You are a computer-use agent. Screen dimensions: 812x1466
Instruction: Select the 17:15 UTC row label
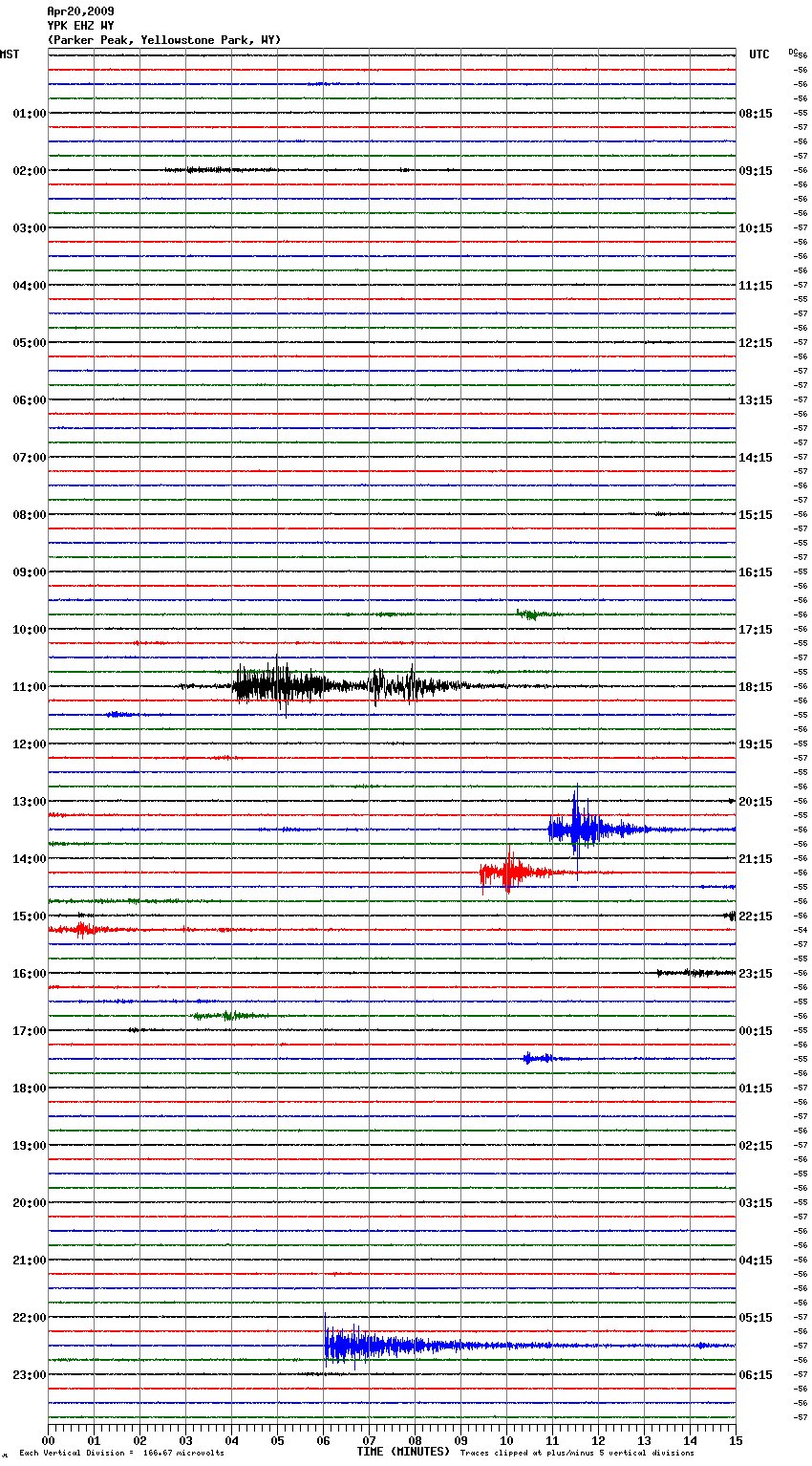pyautogui.click(x=756, y=630)
